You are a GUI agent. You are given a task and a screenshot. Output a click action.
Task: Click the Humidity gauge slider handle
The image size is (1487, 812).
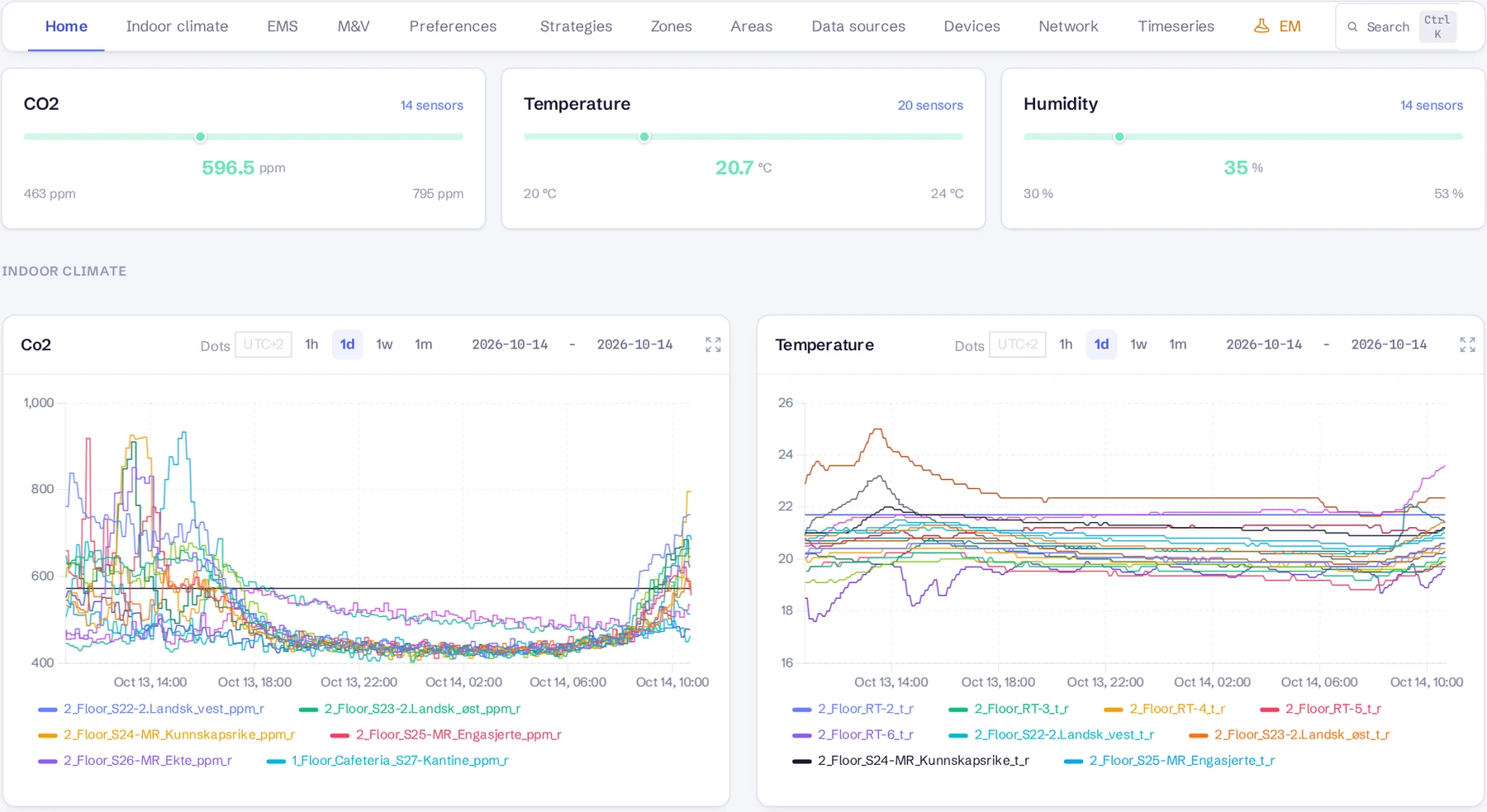1119,137
